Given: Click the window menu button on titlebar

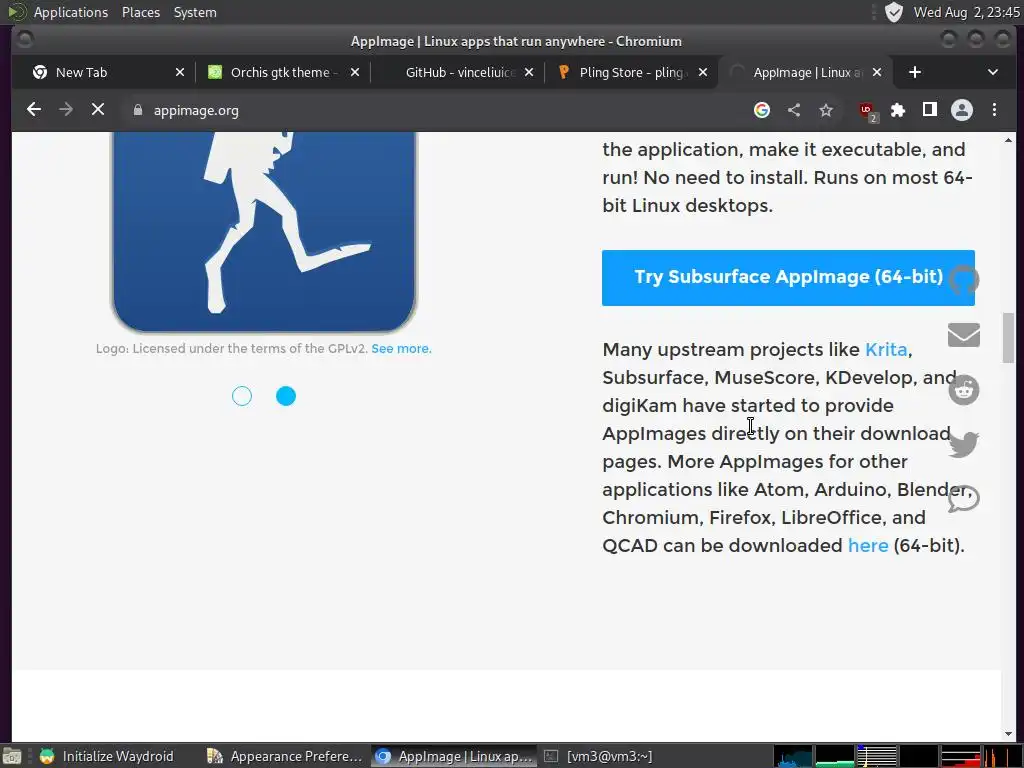Looking at the screenshot, I should point(25,40).
